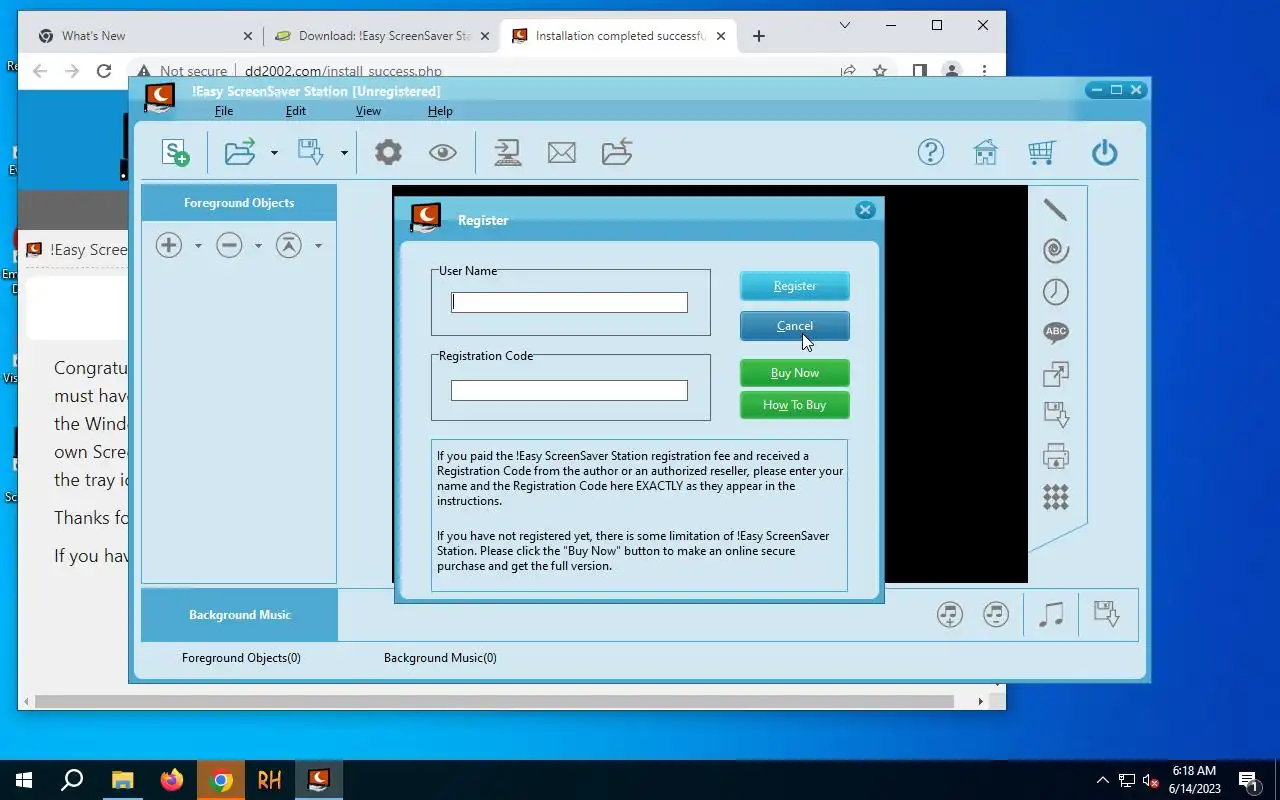1280x800 pixels.
Task: Open settings with the gear icon
Action: click(388, 152)
